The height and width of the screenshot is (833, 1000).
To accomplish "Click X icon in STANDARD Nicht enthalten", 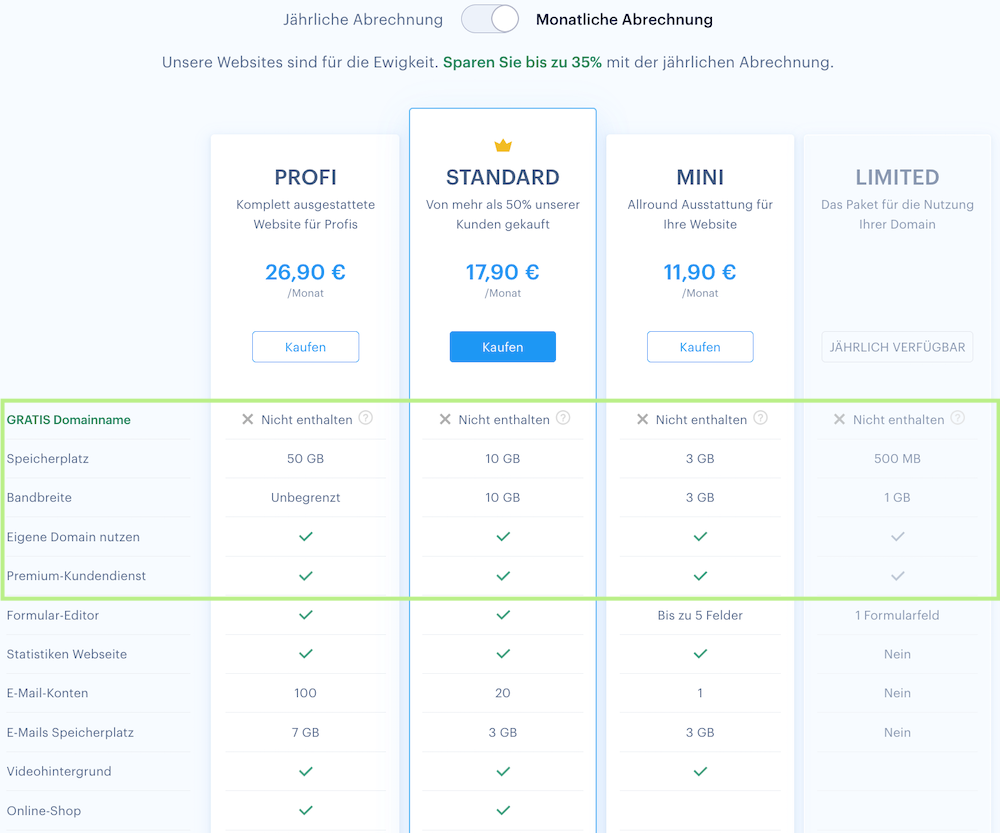I will click(x=445, y=419).
